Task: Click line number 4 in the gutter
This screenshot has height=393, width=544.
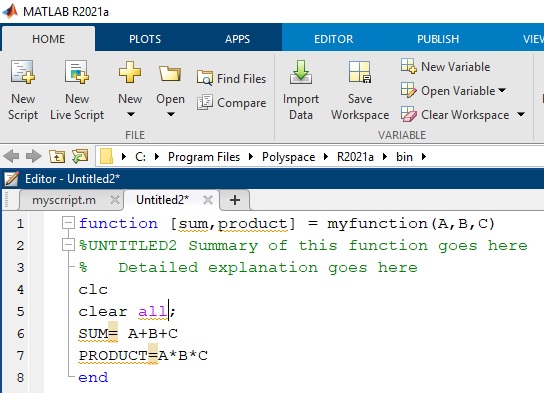Action: (x=20, y=289)
